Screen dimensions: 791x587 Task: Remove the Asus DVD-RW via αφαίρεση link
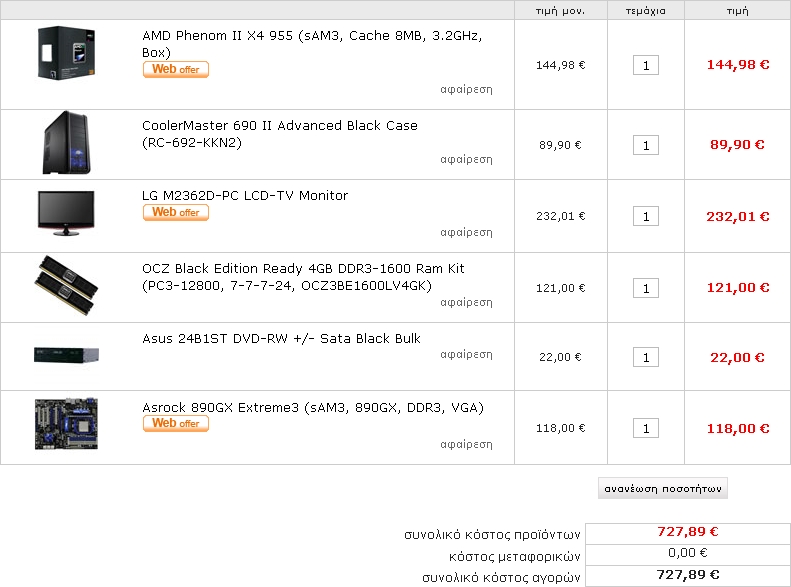[x=466, y=355]
